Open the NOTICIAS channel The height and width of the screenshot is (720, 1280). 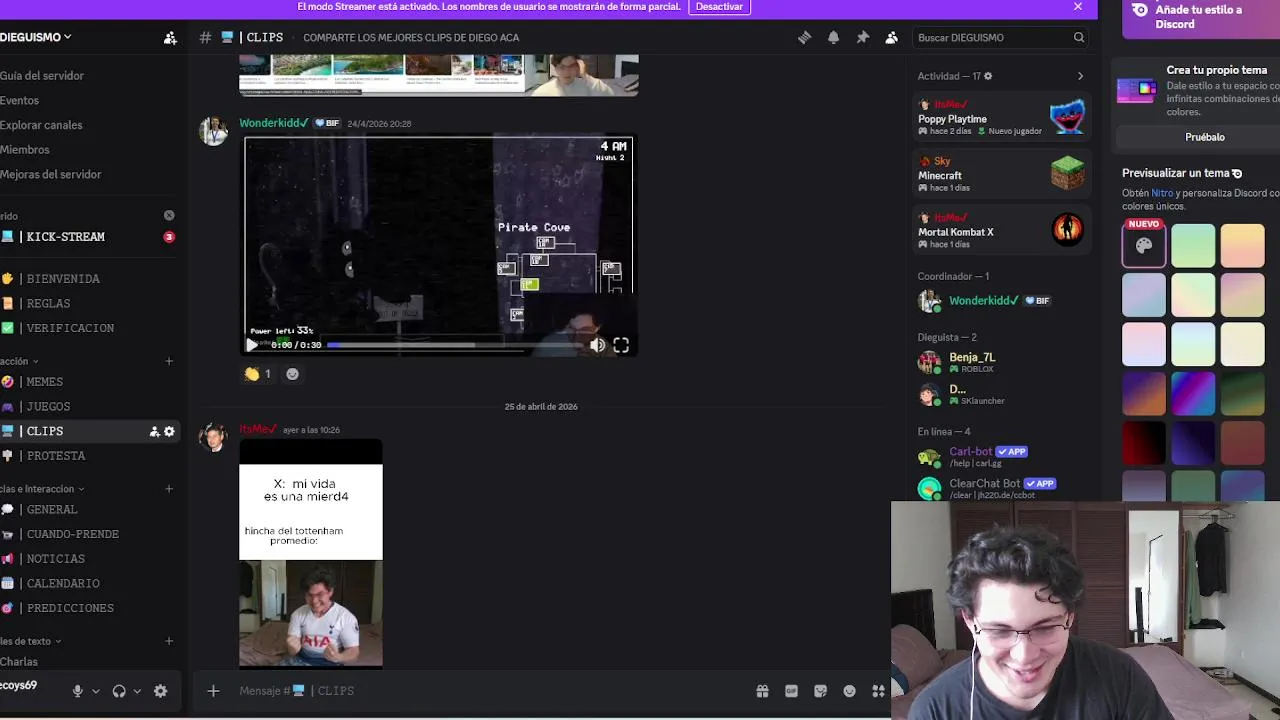[x=88, y=559]
